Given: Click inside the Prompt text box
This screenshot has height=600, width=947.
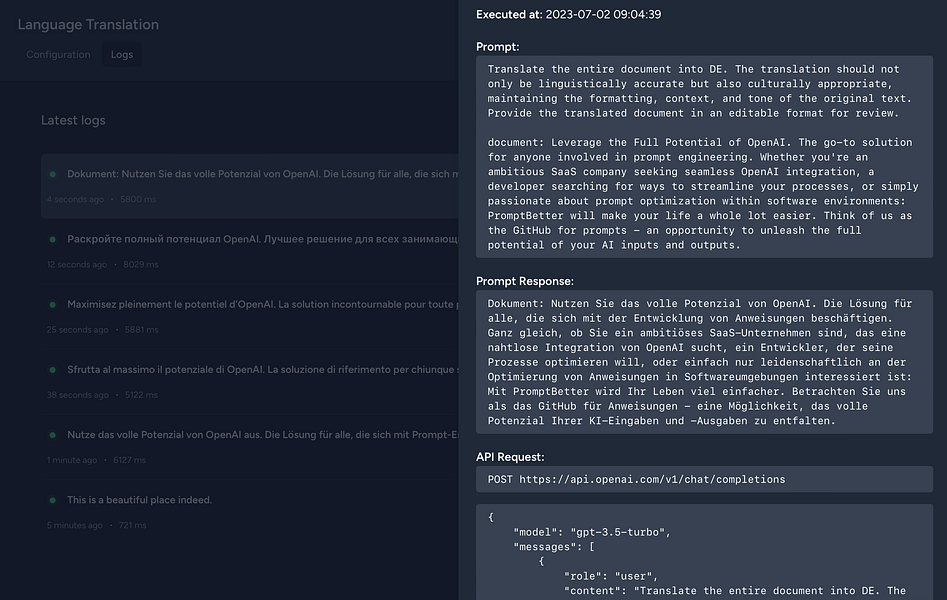Looking at the screenshot, I should pyautogui.click(x=704, y=157).
